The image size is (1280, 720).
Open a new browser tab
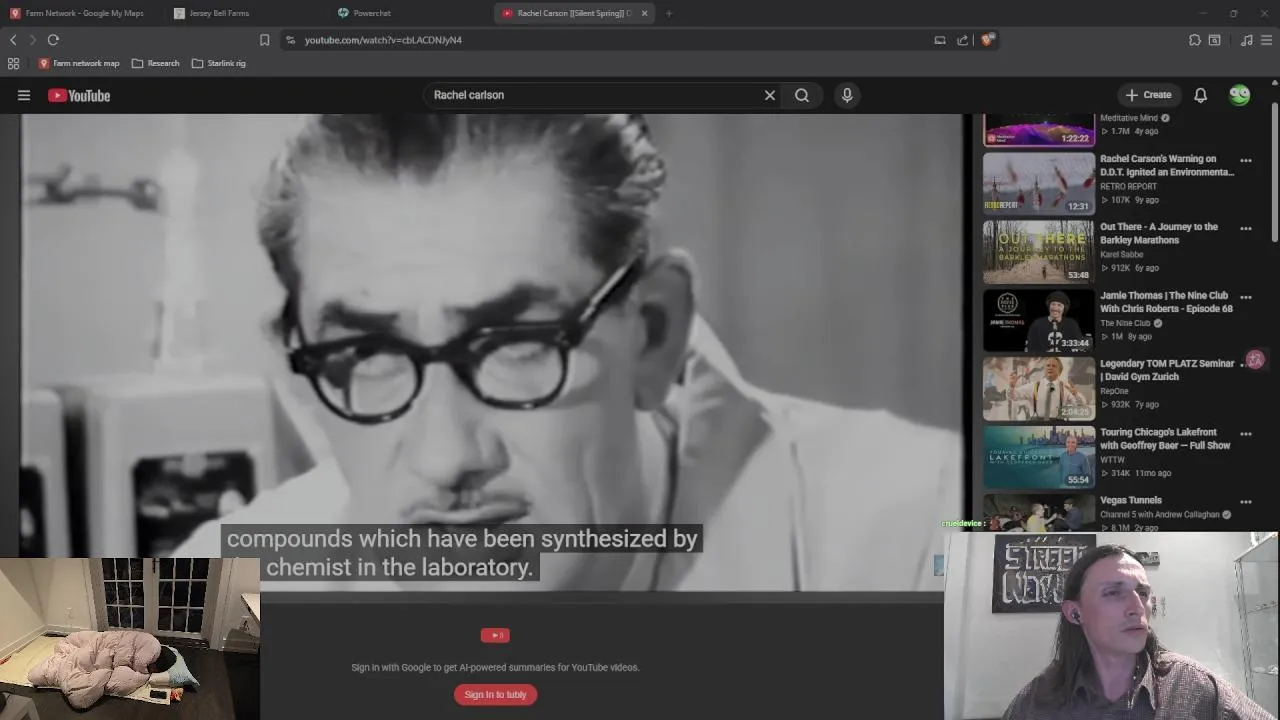pos(668,13)
